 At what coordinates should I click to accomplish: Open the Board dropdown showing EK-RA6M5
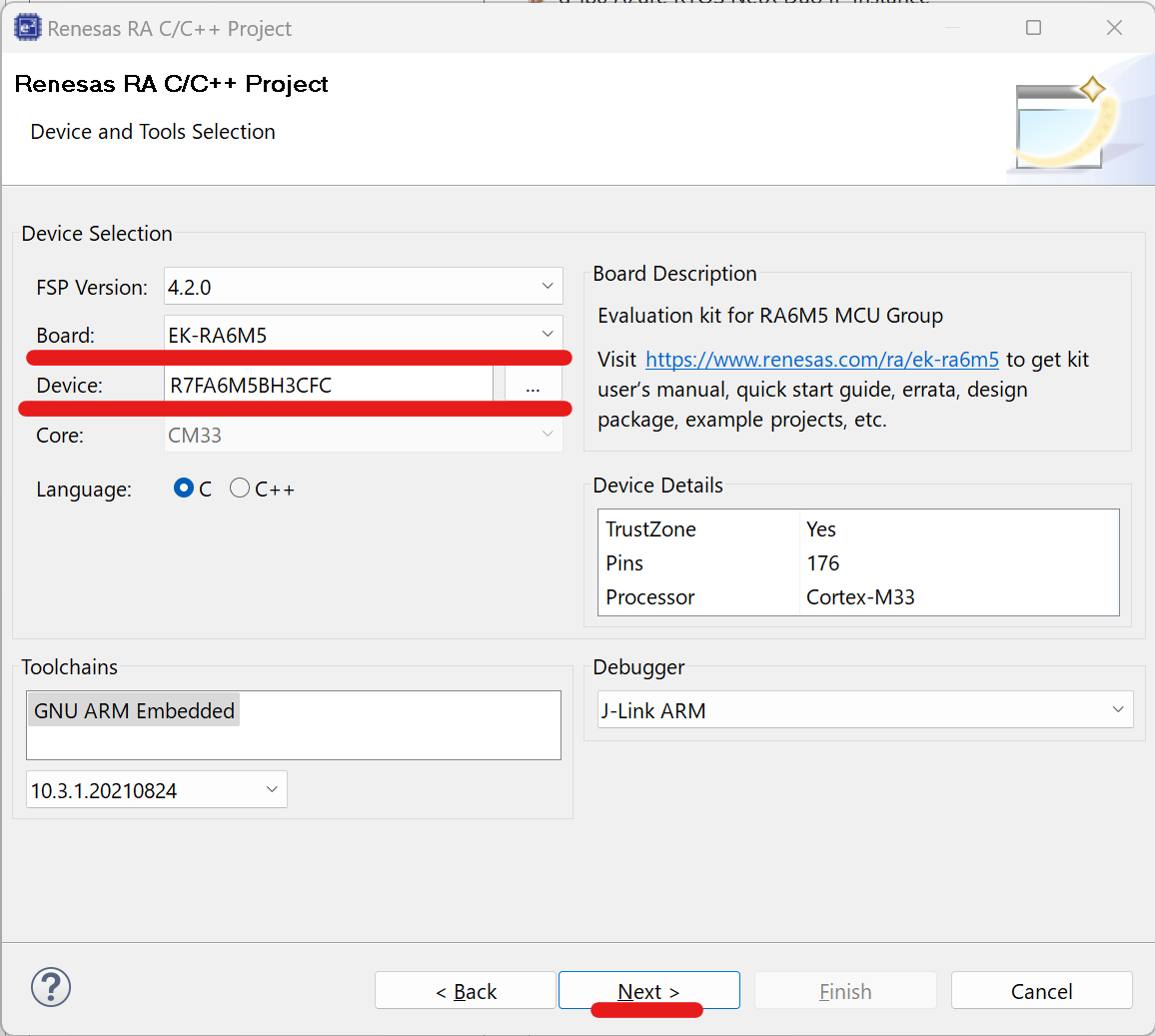tap(363, 335)
